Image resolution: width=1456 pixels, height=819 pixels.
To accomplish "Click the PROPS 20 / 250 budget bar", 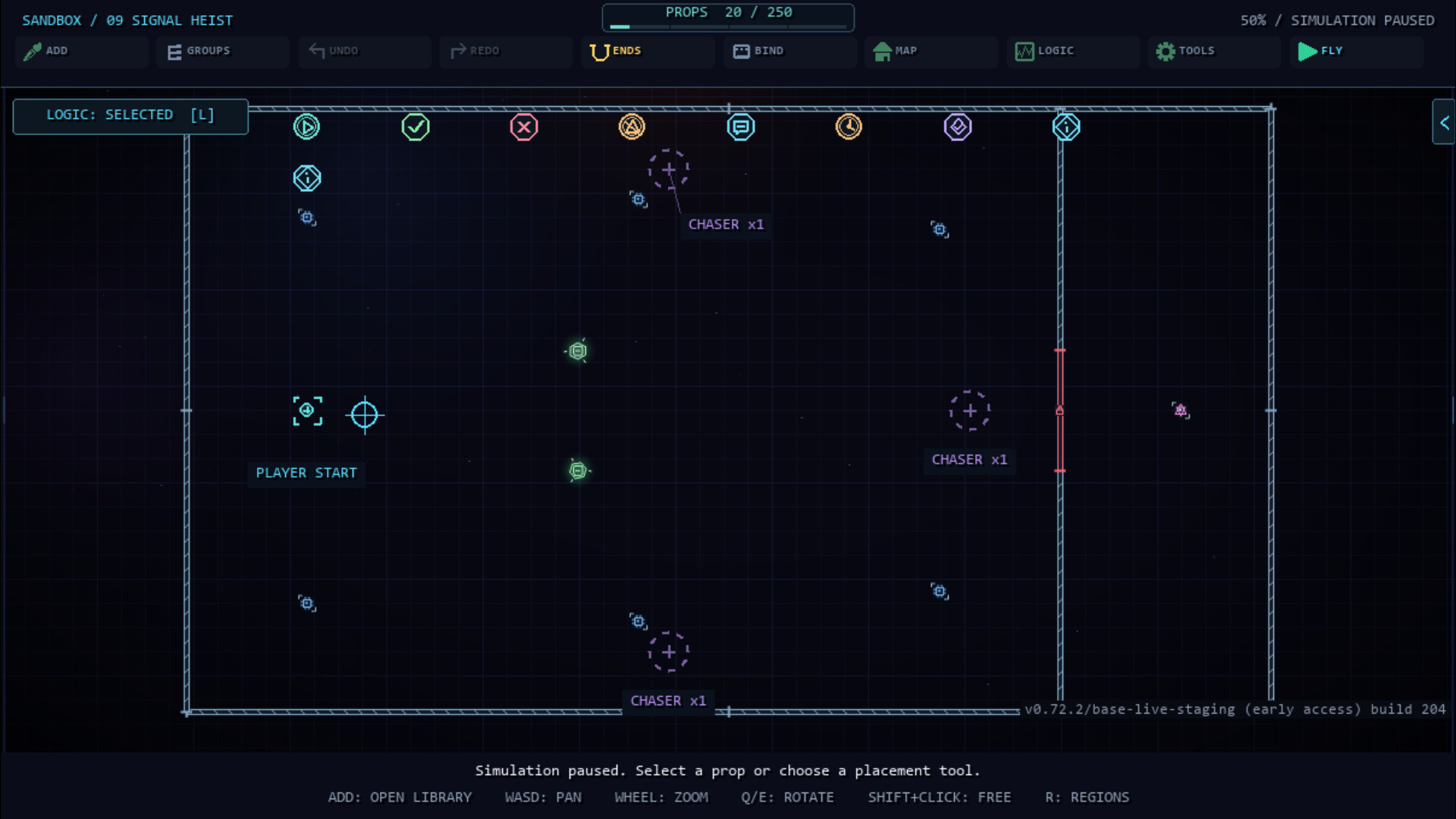I will (728, 17).
